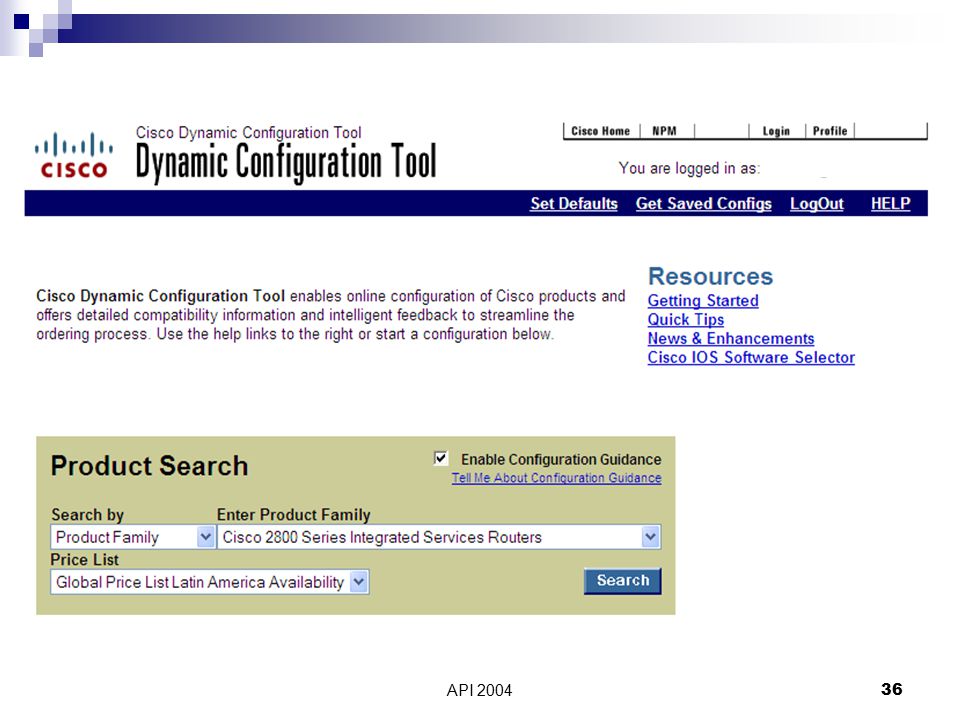Open the NPM menu item
The height and width of the screenshot is (720, 960).
pyautogui.click(x=664, y=131)
